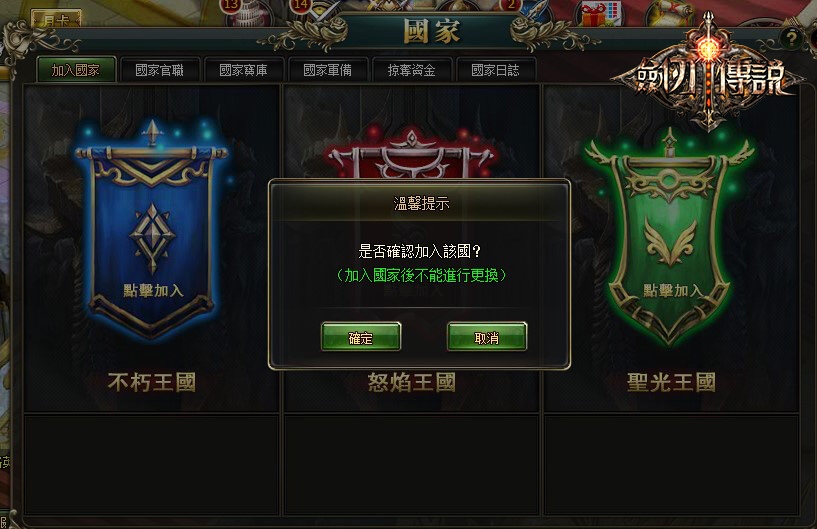Click the 劍刃傳說 game logo

[x=709, y=77]
